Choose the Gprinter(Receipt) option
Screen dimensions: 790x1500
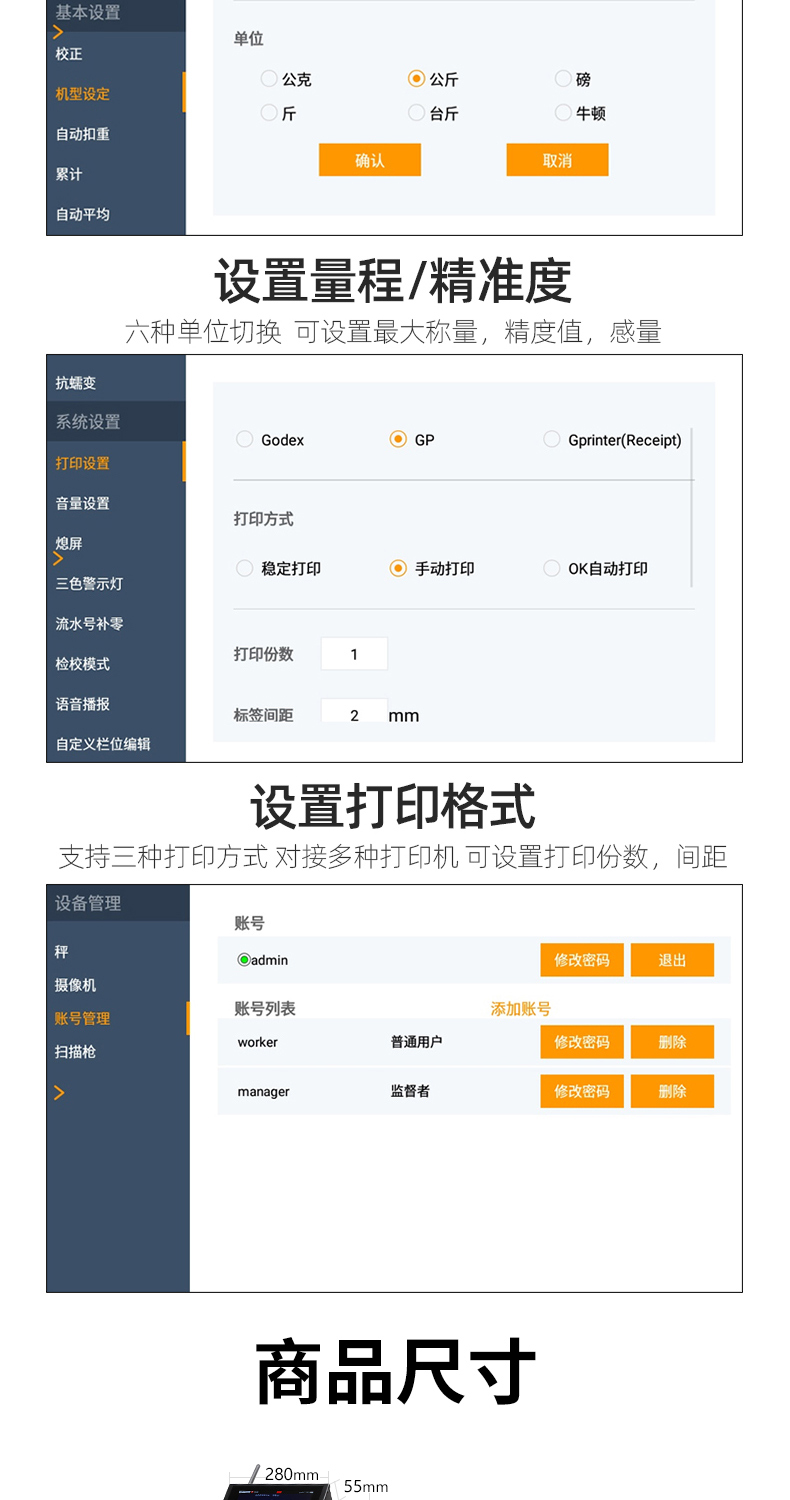point(551,439)
